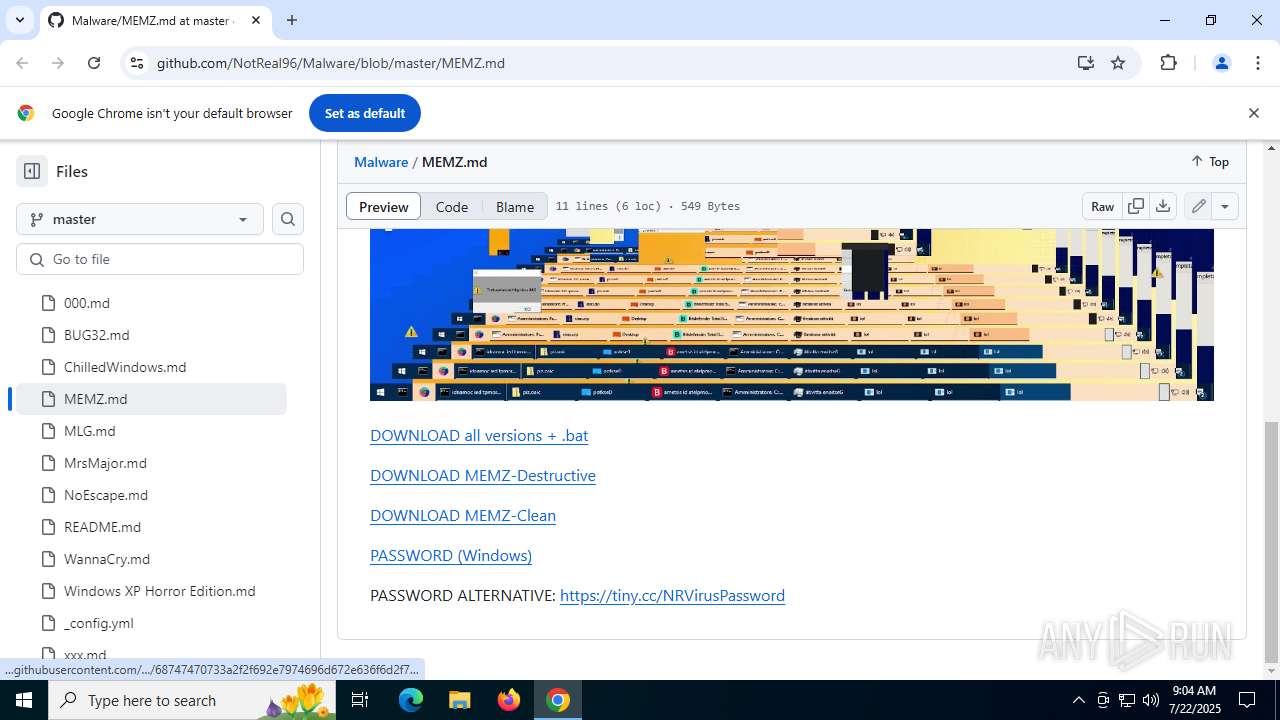
Task: Open DOWNLOAD MEMZ-Destructive link
Action: pos(483,475)
